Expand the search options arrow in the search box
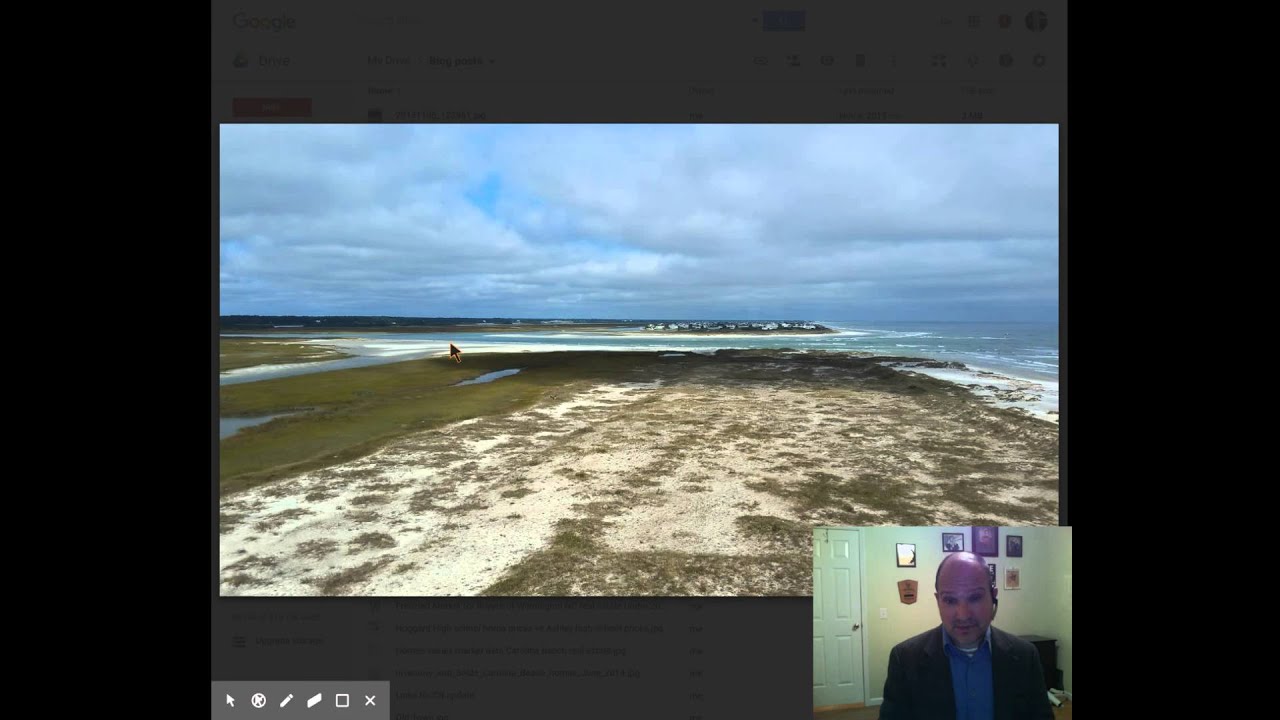 [753, 21]
